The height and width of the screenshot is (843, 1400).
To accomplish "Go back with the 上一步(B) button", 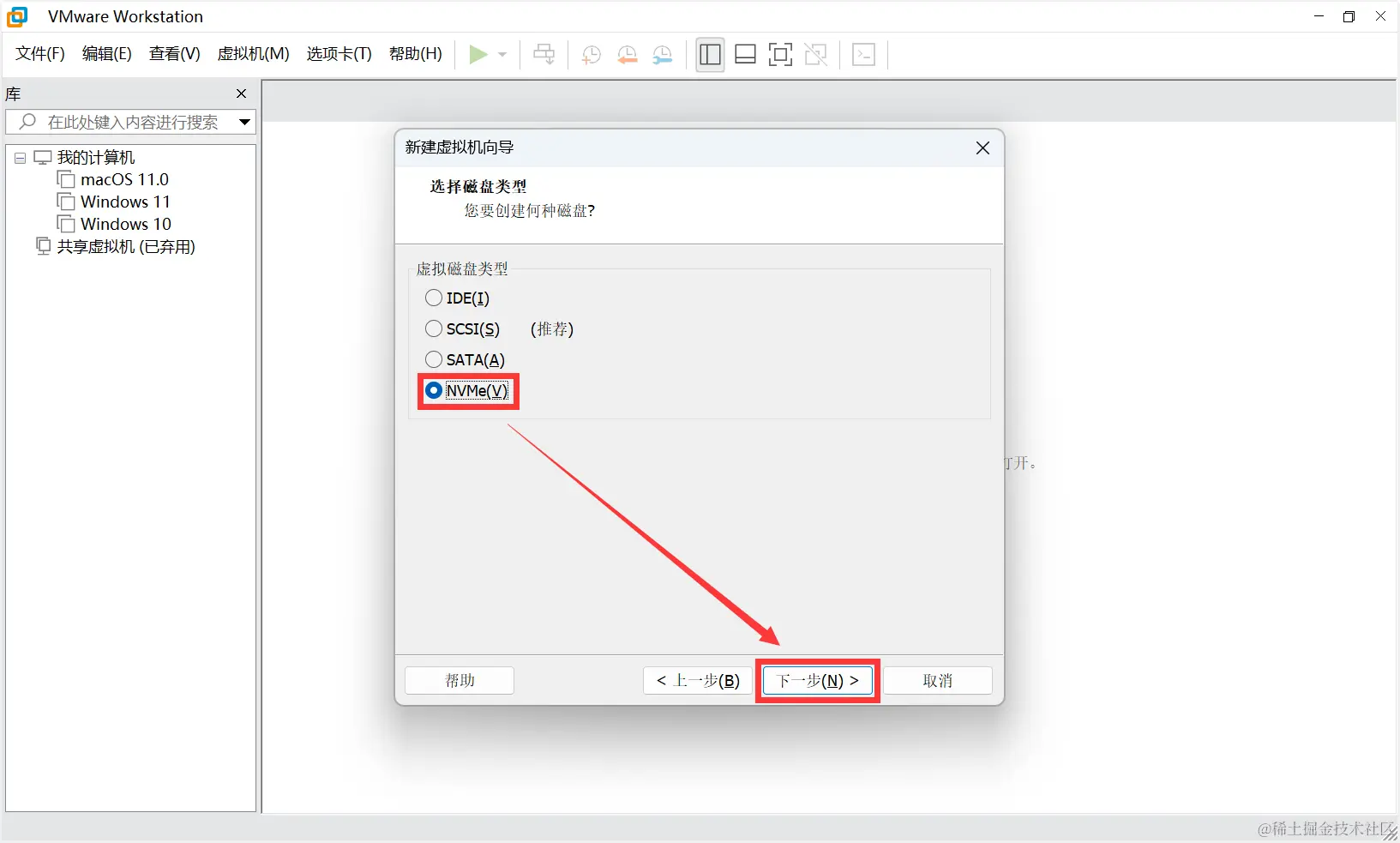I will [698, 681].
